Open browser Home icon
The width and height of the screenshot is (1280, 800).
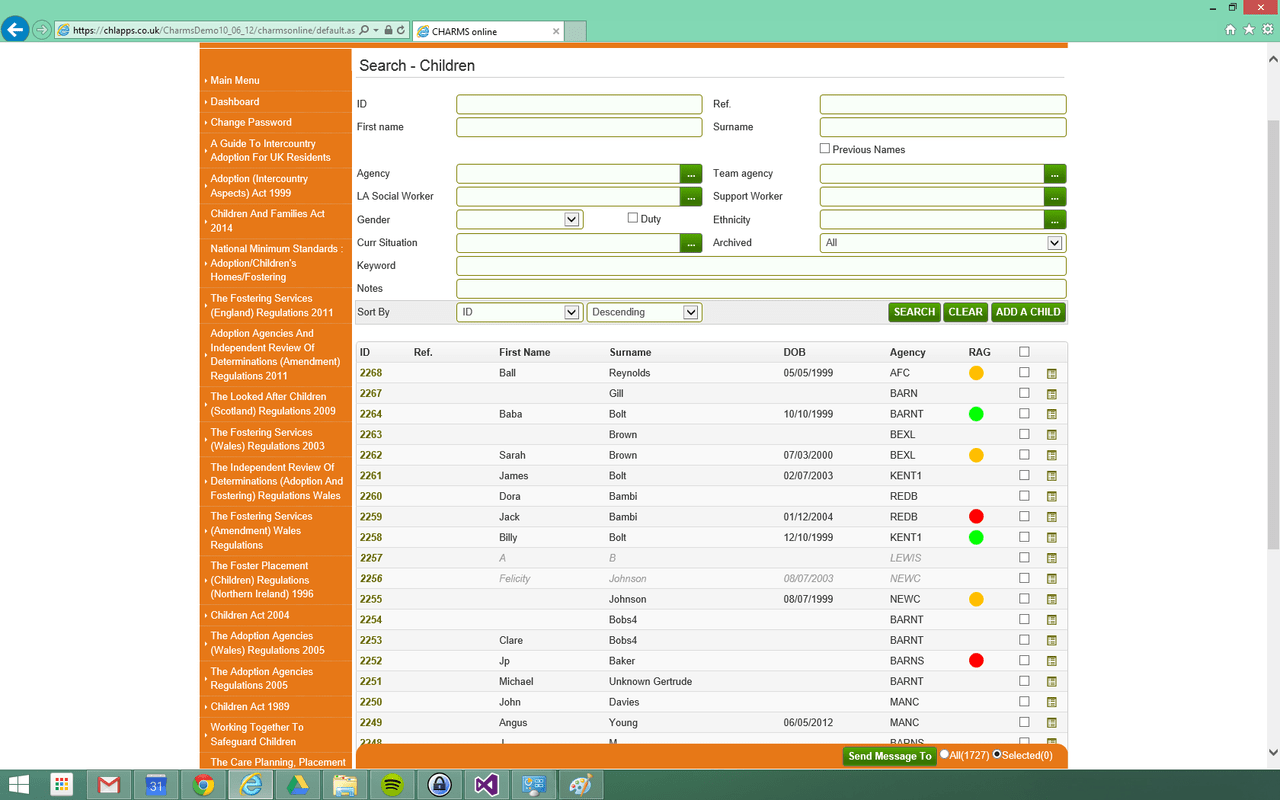tap(1231, 30)
